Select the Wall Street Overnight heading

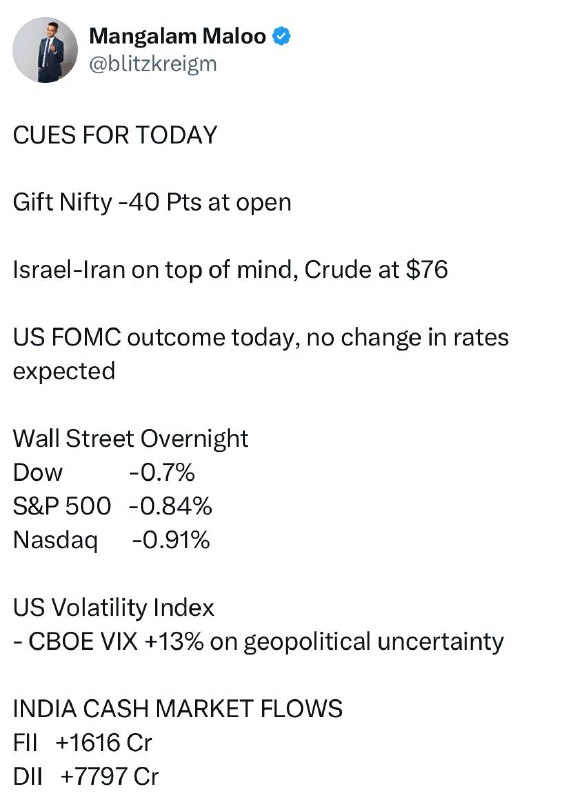click(x=130, y=439)
